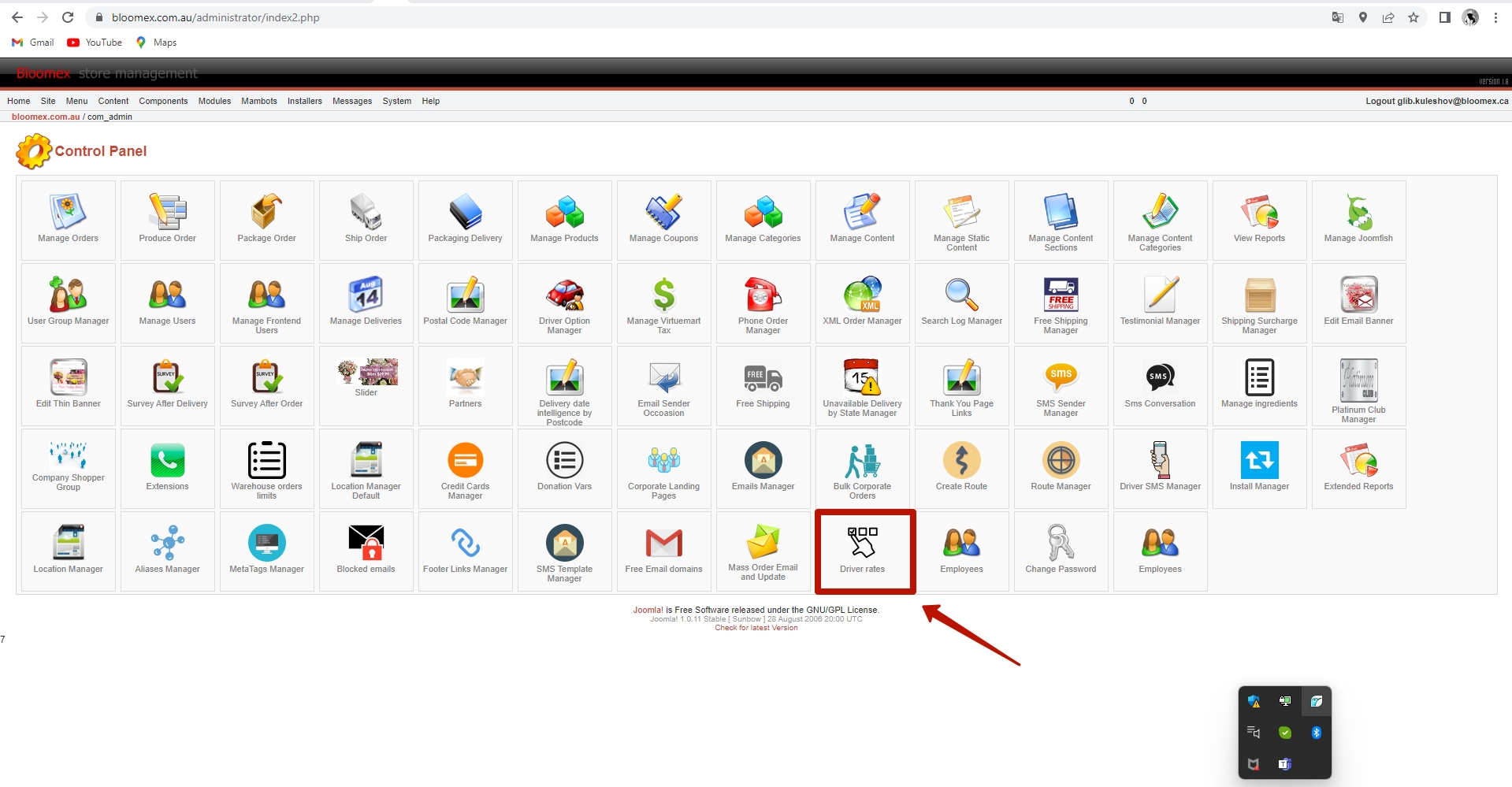Open the Mambots menu

(259, 101)
